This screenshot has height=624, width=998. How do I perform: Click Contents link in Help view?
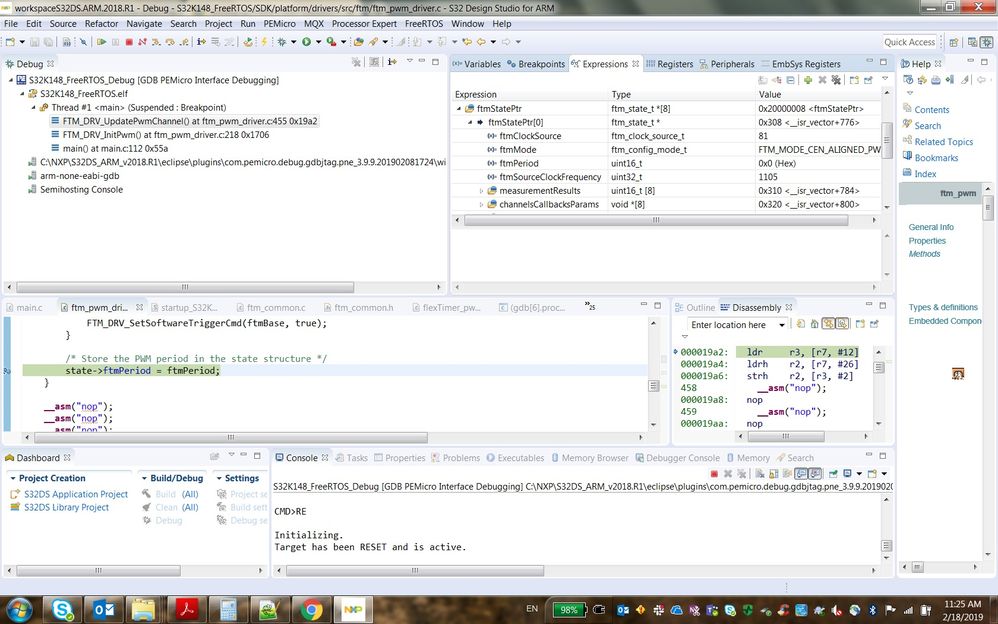[x=931, y=110]
